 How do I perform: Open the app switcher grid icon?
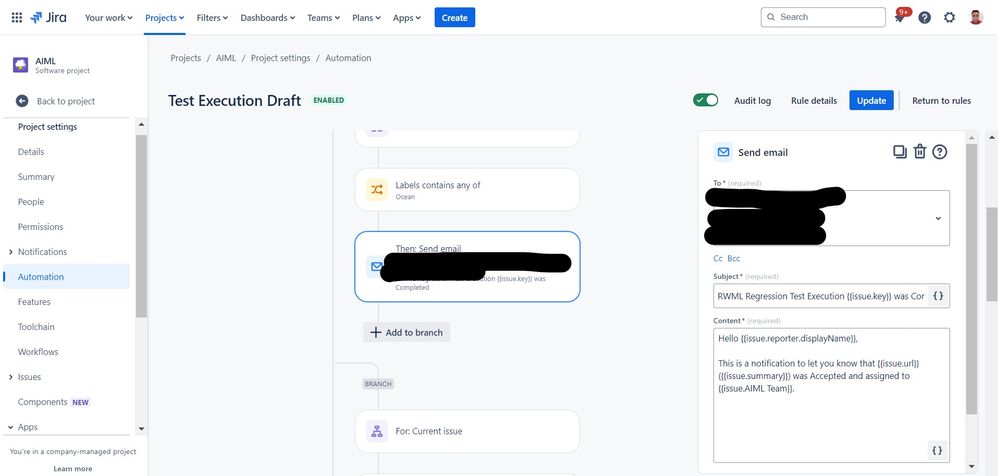(x=17, y=18)
